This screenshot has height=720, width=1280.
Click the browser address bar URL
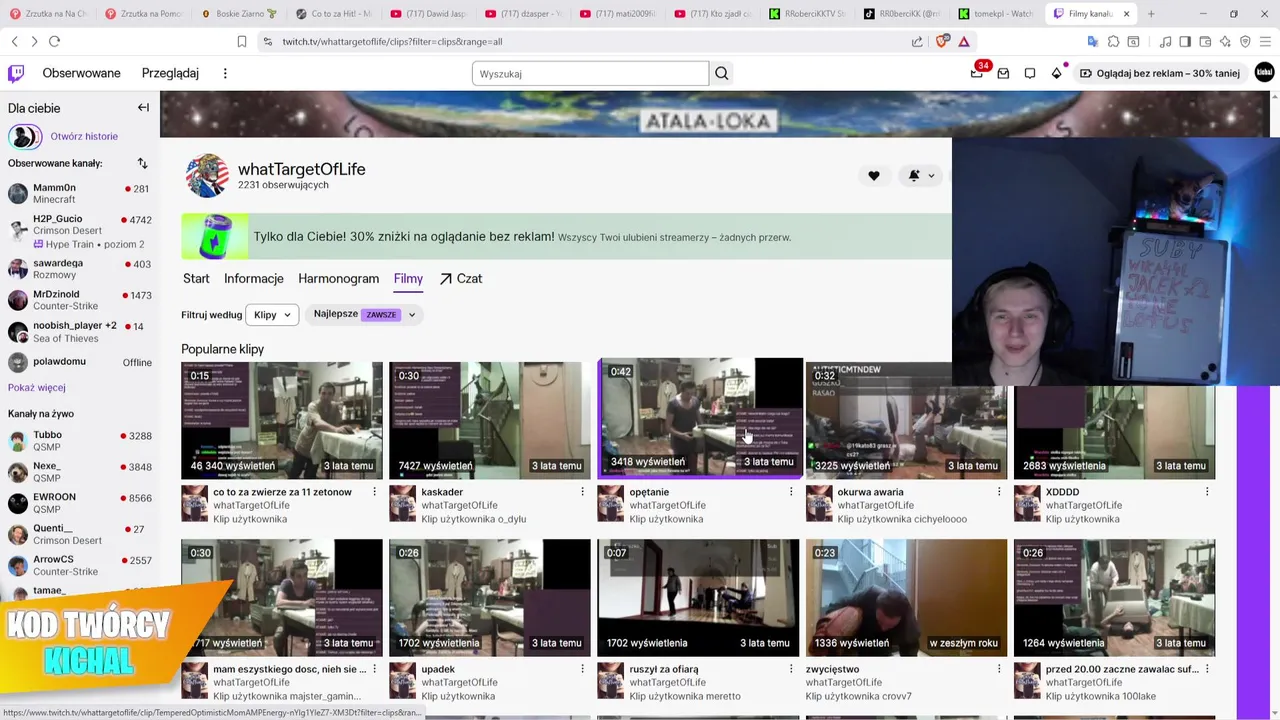pyautogui.click(x=392, y=42)
